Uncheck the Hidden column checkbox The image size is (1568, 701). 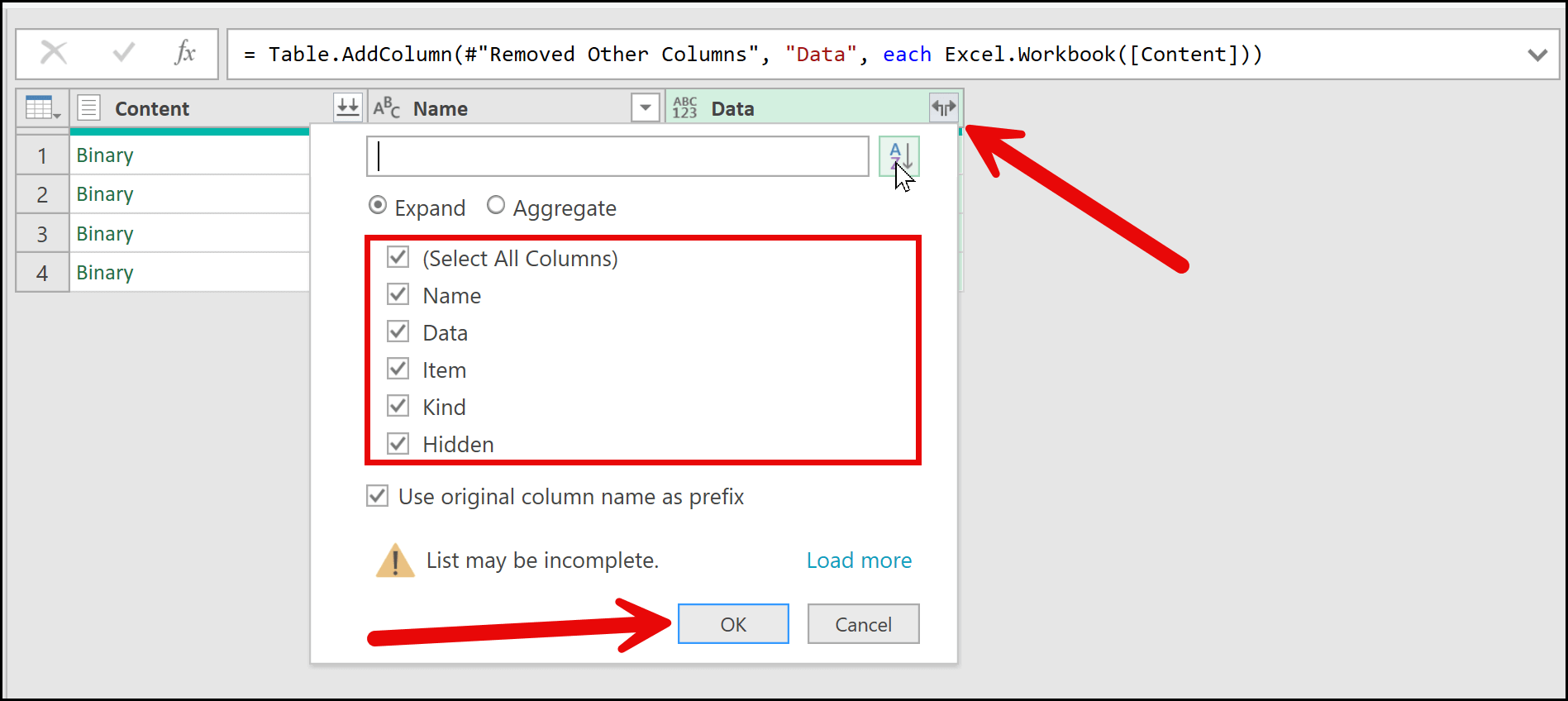pos(398,444)
